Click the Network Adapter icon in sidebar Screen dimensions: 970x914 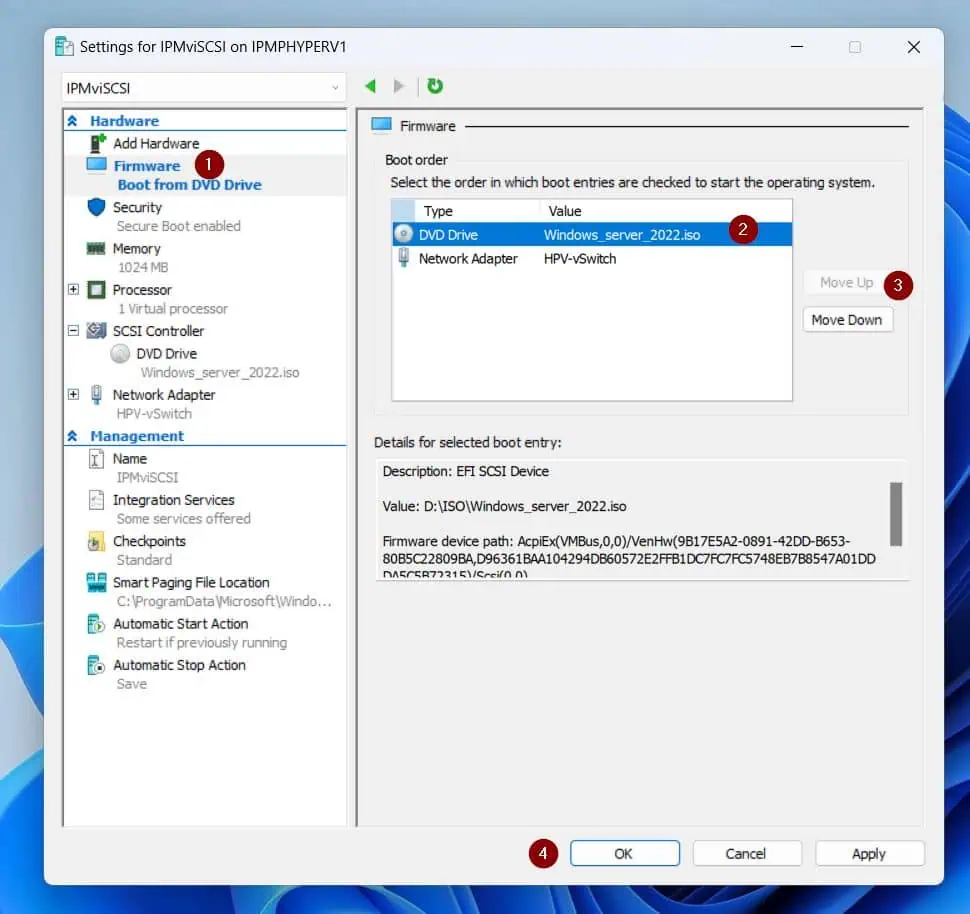pos(97,394)
